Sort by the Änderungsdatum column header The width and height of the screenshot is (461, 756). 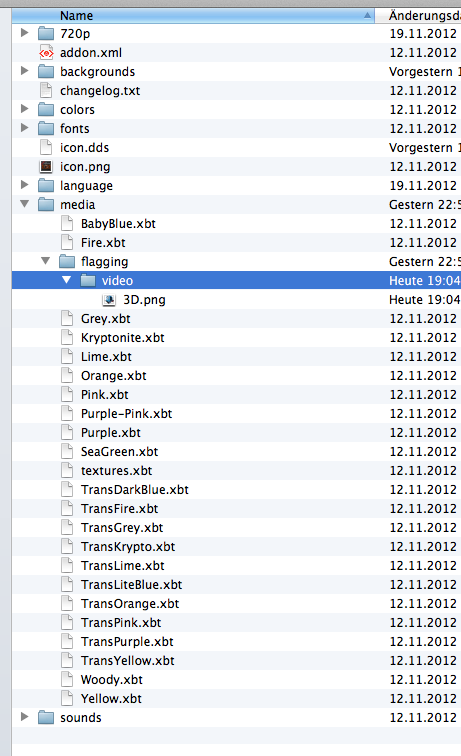(419, 15)
